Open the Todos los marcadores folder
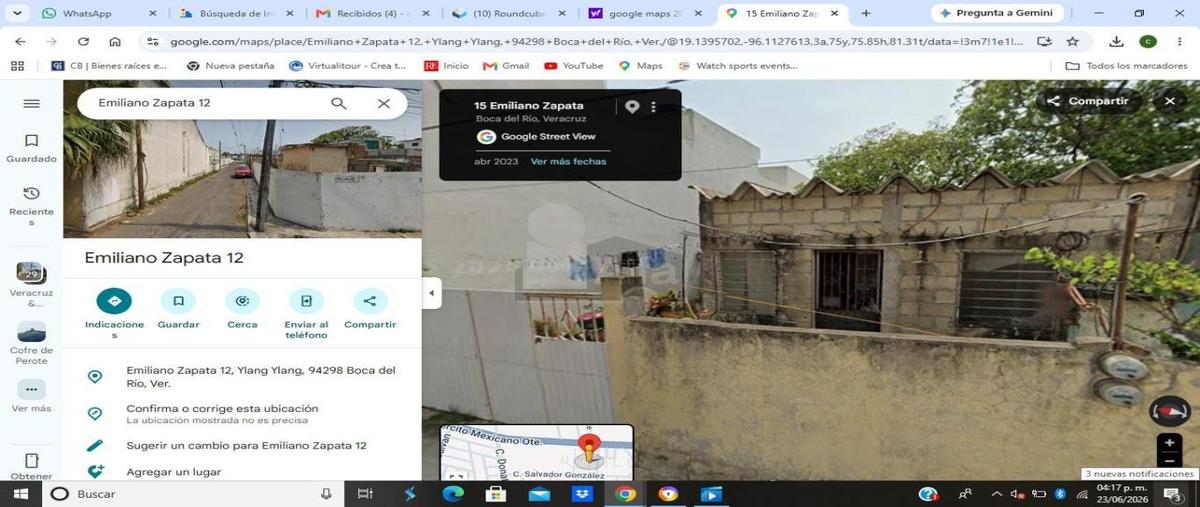The image size is (1200, 507). (1126, 66)
